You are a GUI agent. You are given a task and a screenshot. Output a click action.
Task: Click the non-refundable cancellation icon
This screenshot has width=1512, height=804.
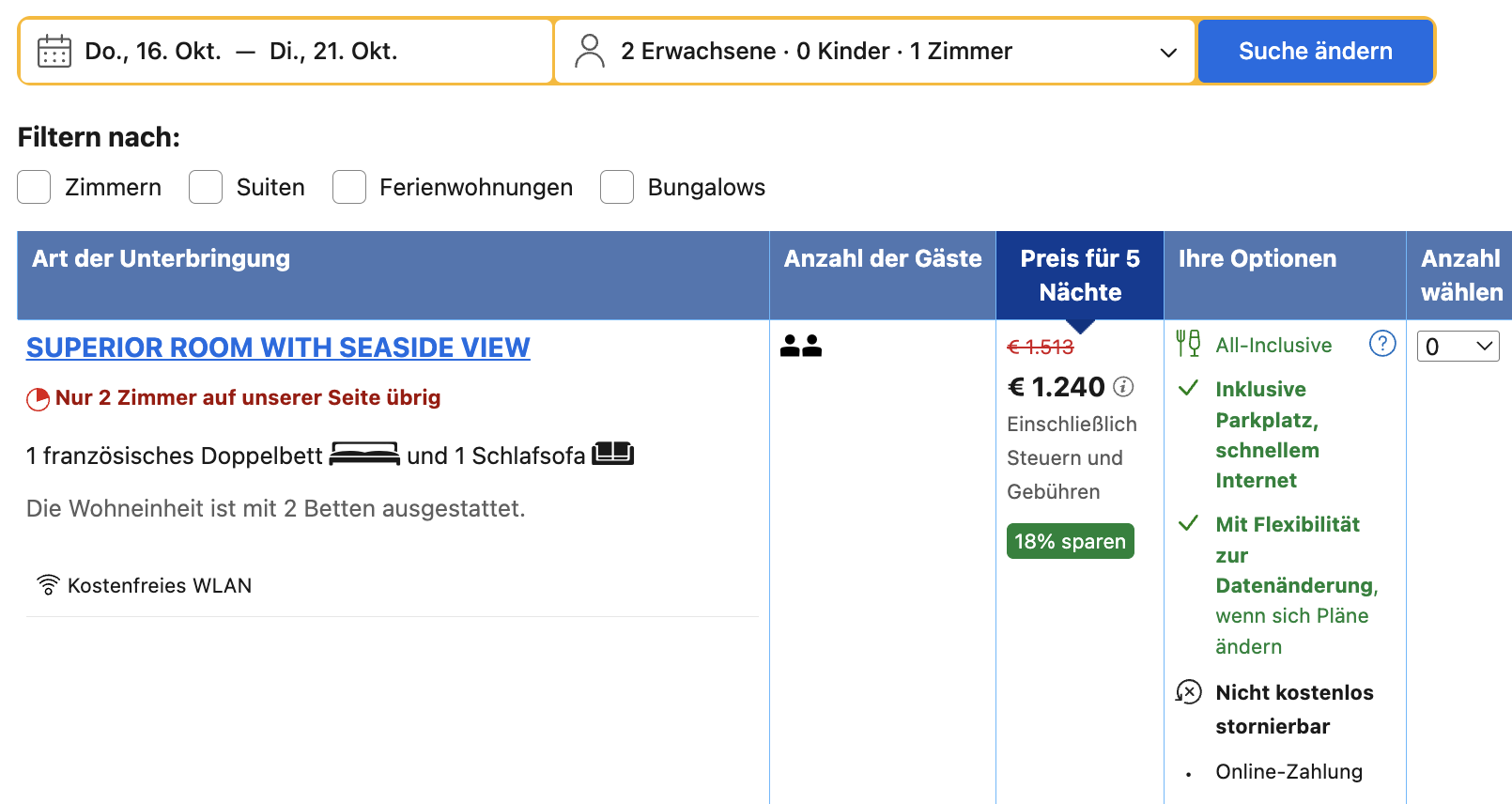click(1188, 692)
